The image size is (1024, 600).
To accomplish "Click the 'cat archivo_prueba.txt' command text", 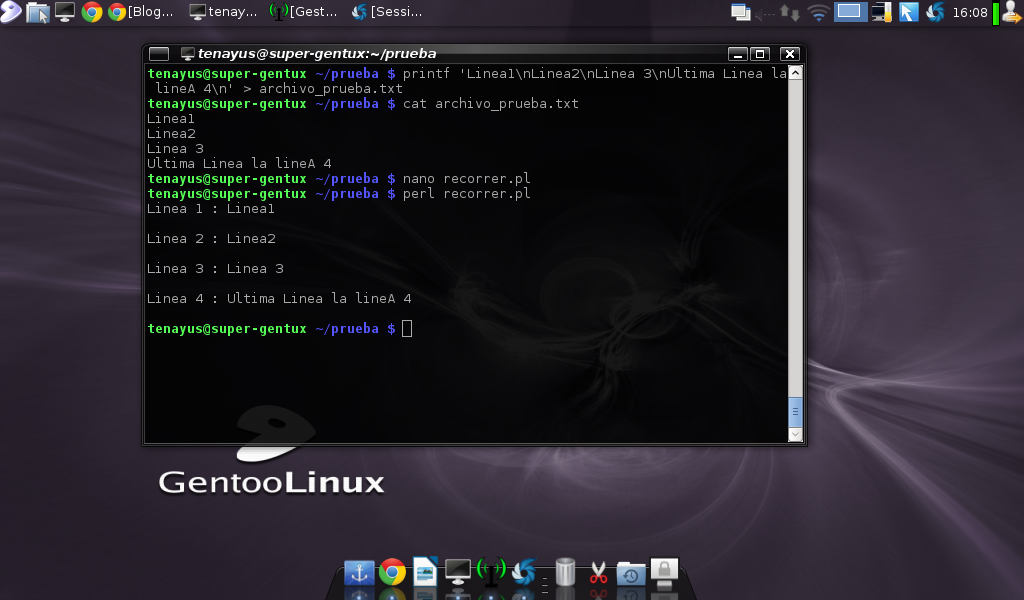I will coord(490,104).
